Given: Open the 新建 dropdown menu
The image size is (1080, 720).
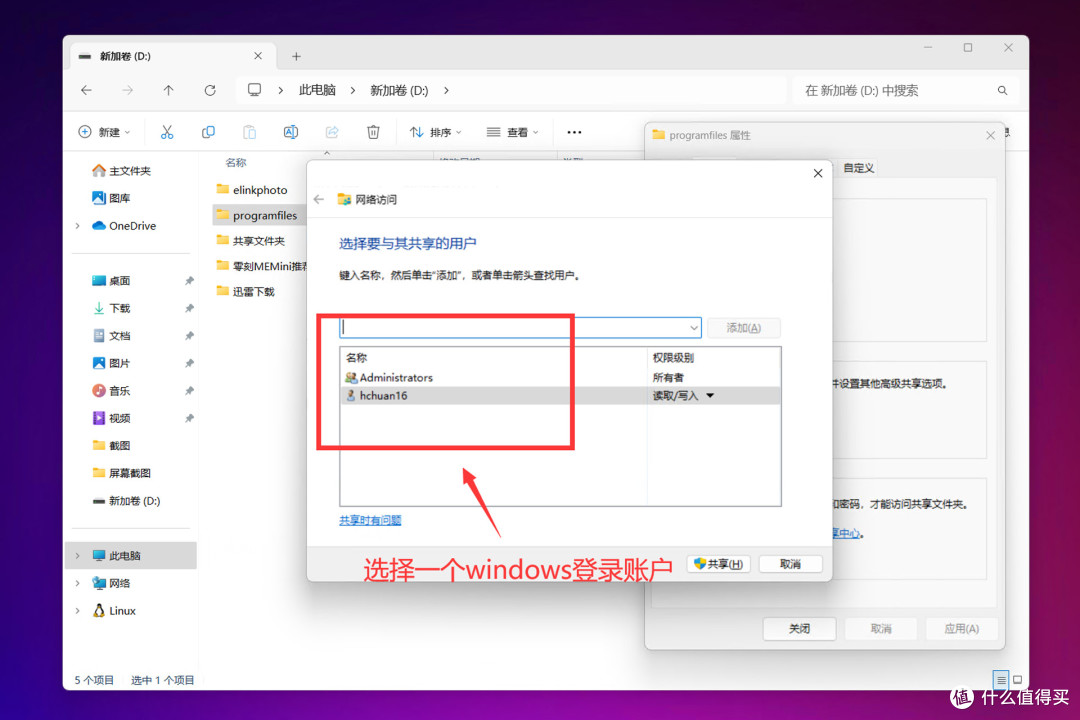Looking at the screenshot, I should click(x=104, y=132).
